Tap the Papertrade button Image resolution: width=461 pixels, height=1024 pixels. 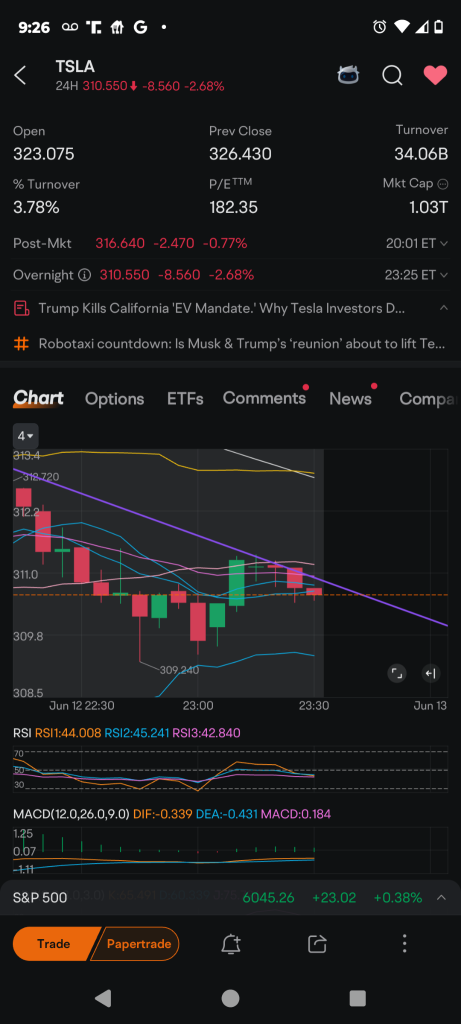point(136,944)
